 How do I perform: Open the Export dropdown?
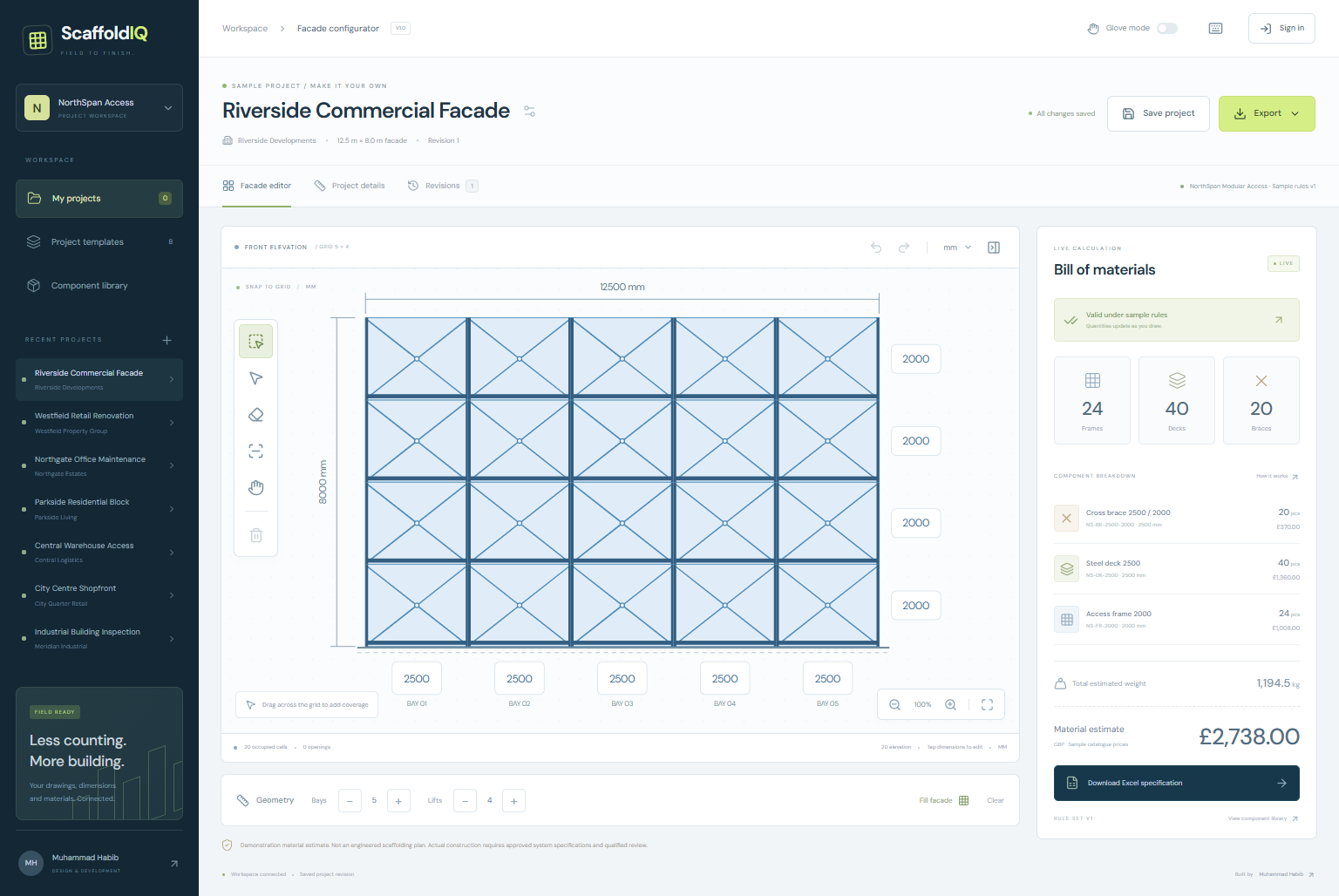coord(1267,114)
